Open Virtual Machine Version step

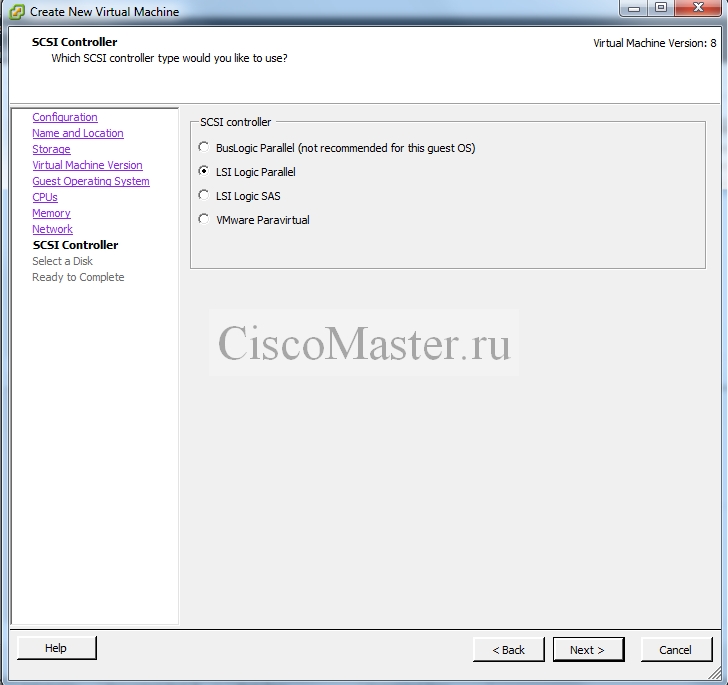(87, 165)
